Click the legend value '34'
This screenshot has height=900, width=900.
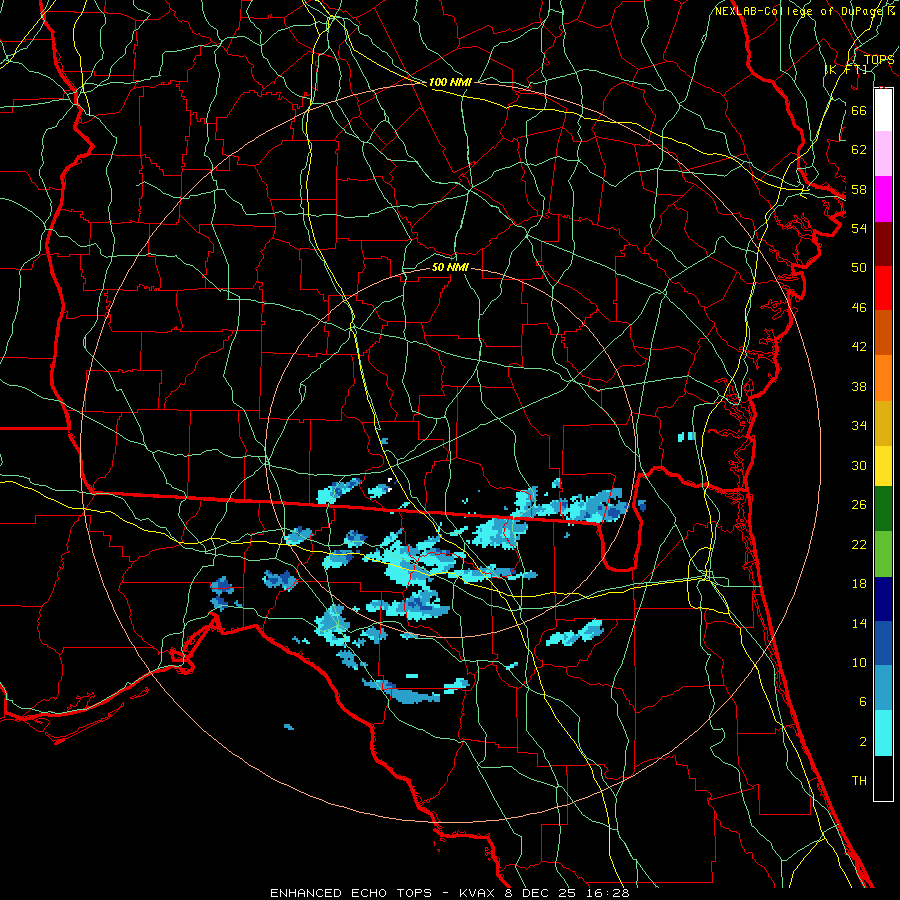point(859,426)
